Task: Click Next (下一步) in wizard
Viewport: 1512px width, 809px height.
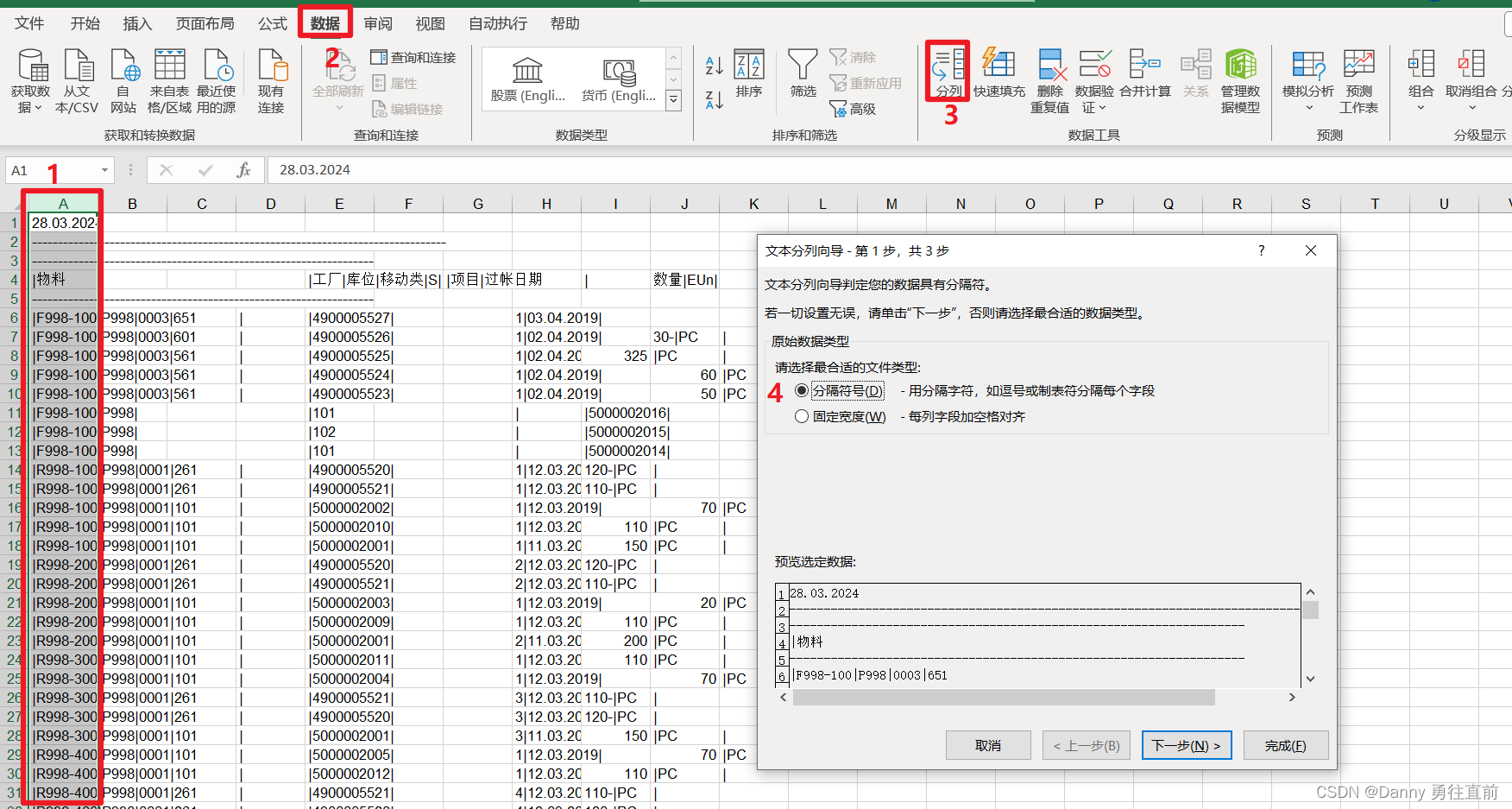Action: point(1187,745)
